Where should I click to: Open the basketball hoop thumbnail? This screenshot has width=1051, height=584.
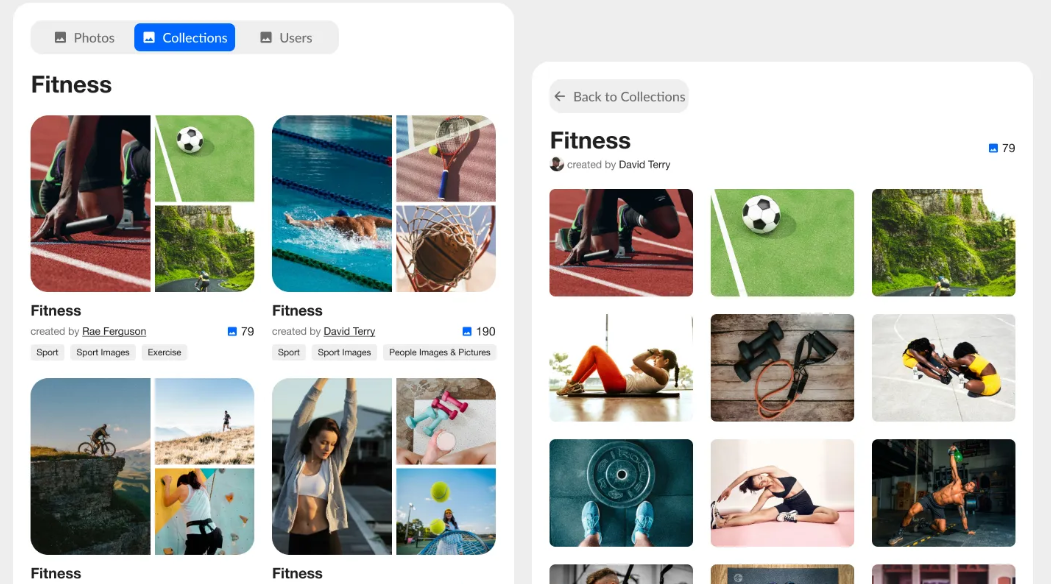click(446, 249)
